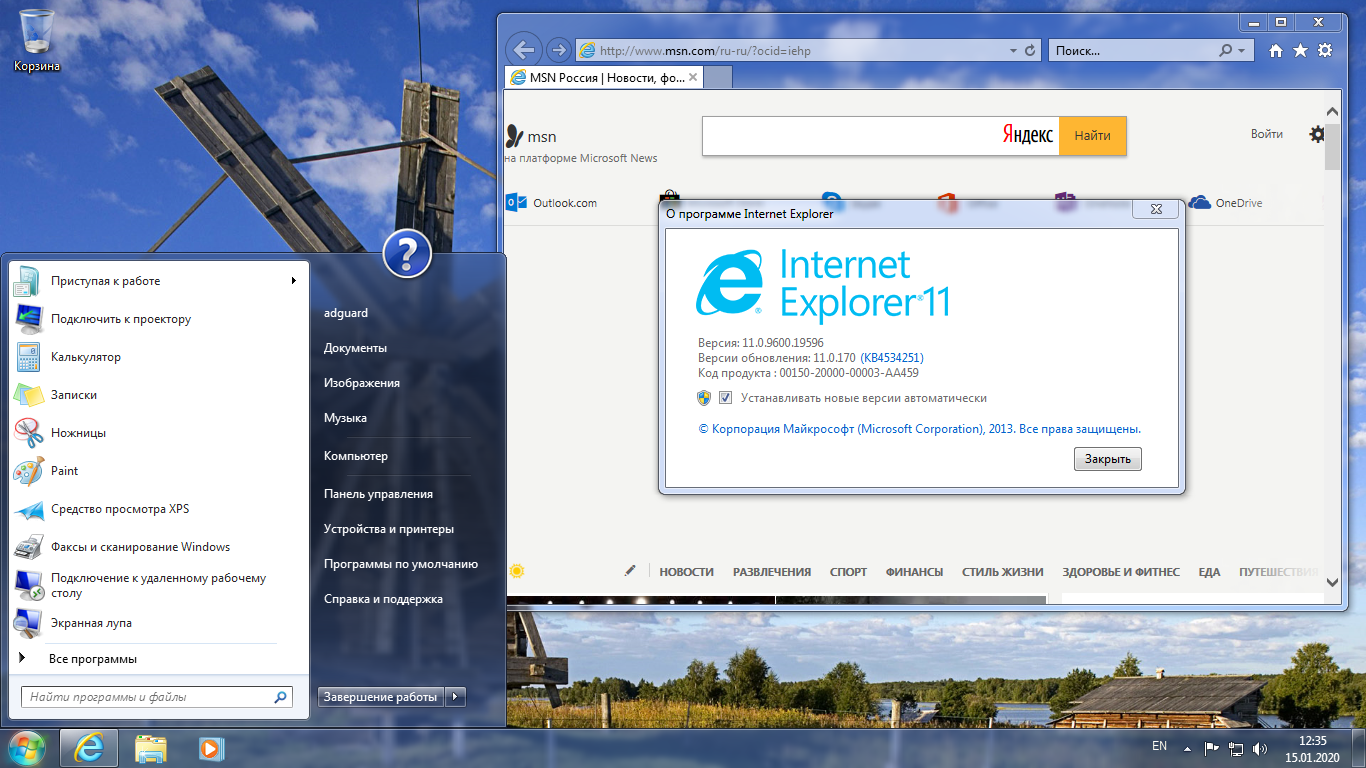
Task: Open Paint from the Start menu
Action: coord(159,471)
